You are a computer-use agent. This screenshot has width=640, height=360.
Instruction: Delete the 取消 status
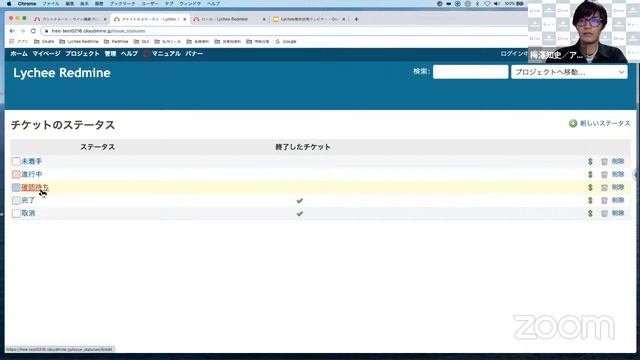[613, 213]
